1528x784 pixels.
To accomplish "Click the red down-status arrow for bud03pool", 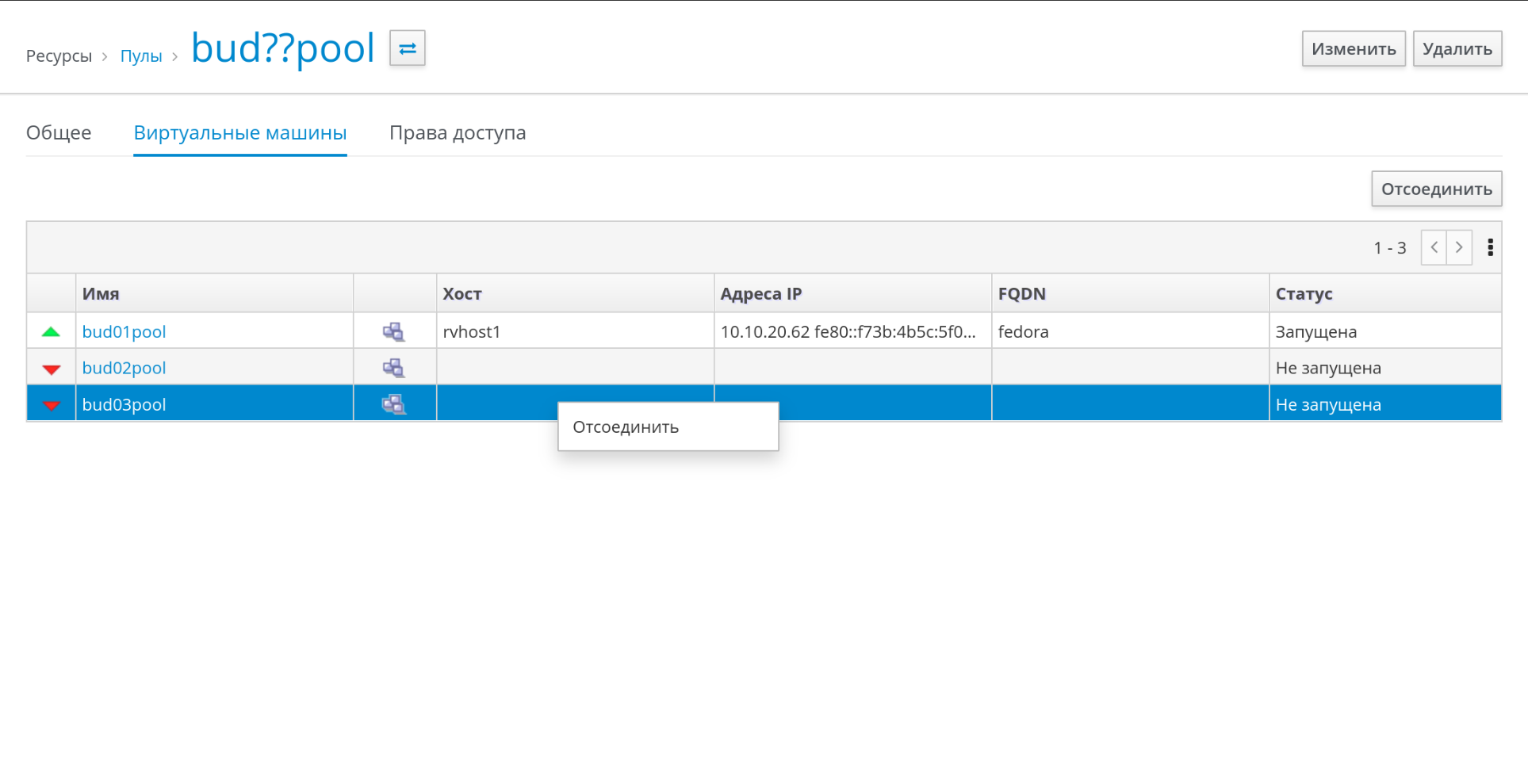I will 52,405.
